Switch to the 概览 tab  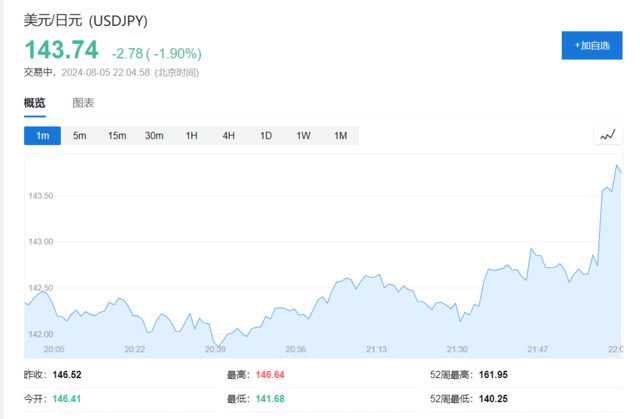[x=34, y=103]
